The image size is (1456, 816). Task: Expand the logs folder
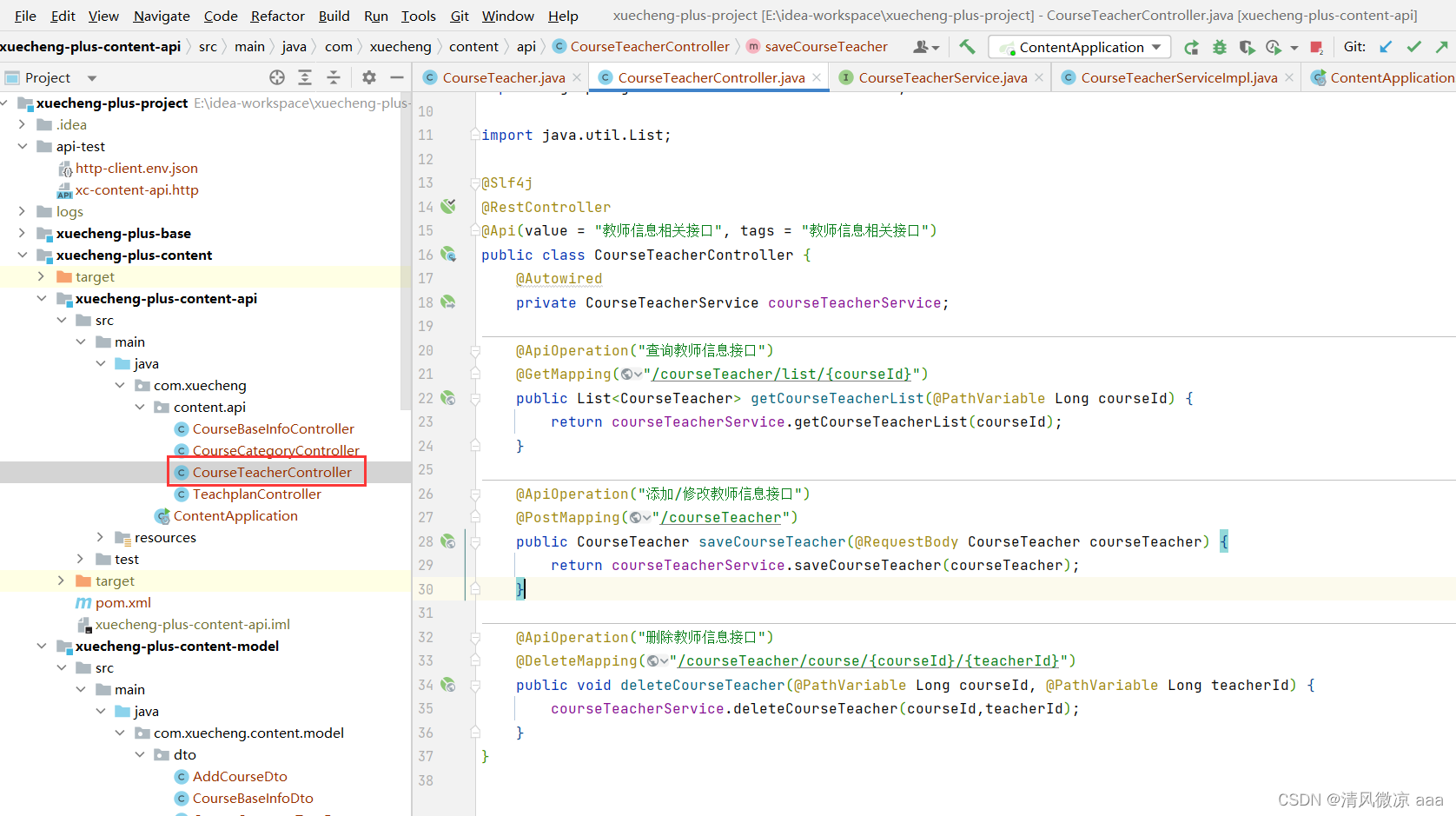[22, 212]
